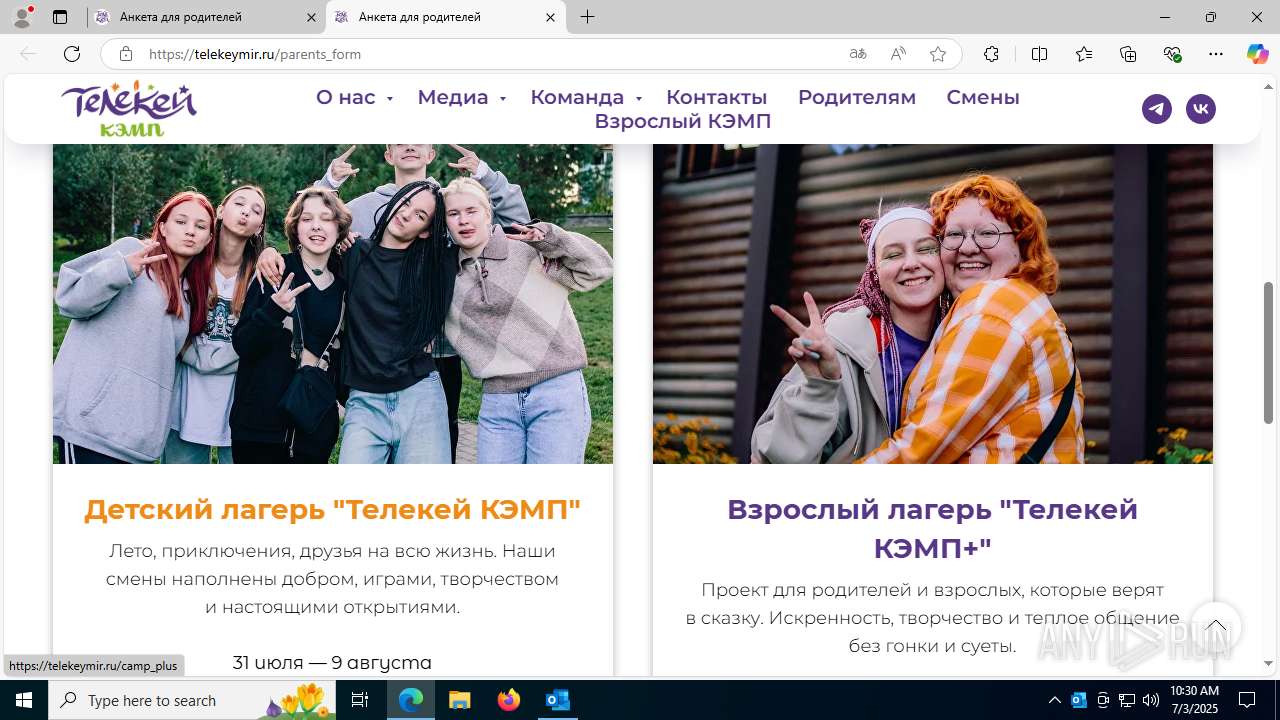Viewport: 1280px width, 720px height.
Task: Open Outlook from taskbar
Action: pyautogui.click(x=558, y=700)
